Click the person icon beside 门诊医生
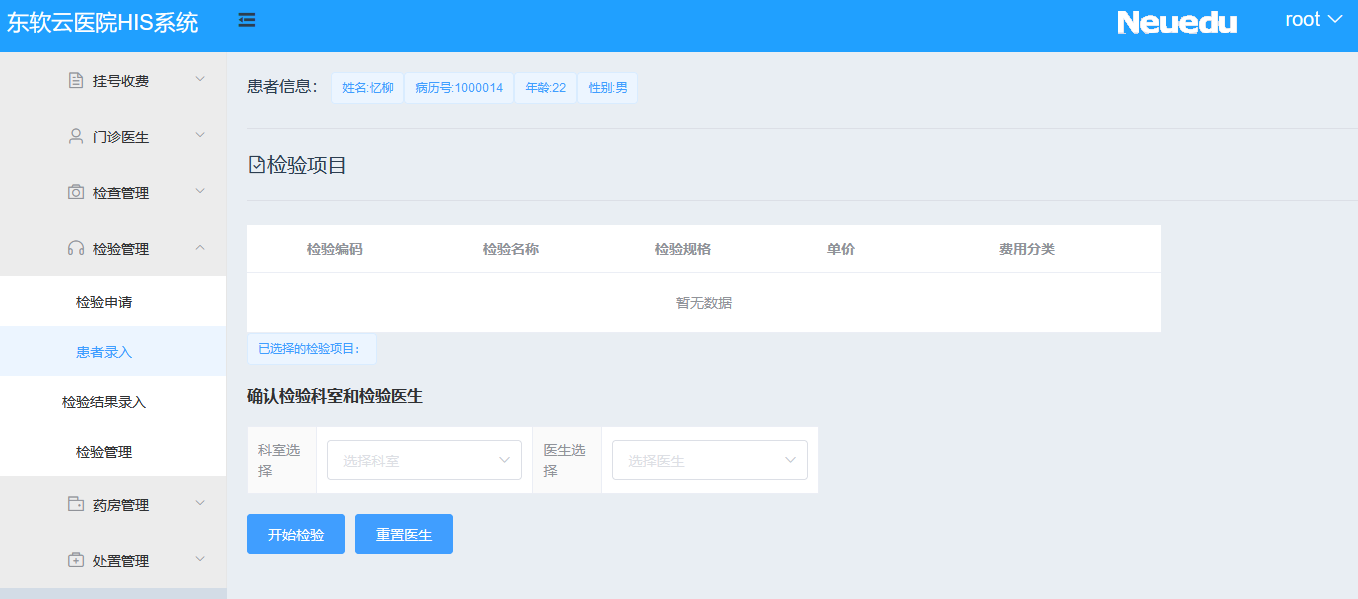The image size is (1358, 599). tap(76, 136)
